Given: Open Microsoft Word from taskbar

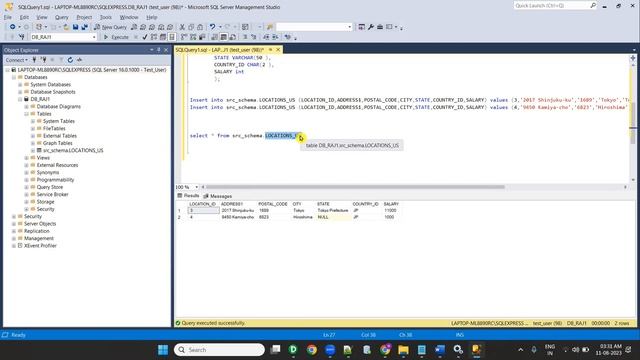Looking at the screenshot, I should [440, 350].
